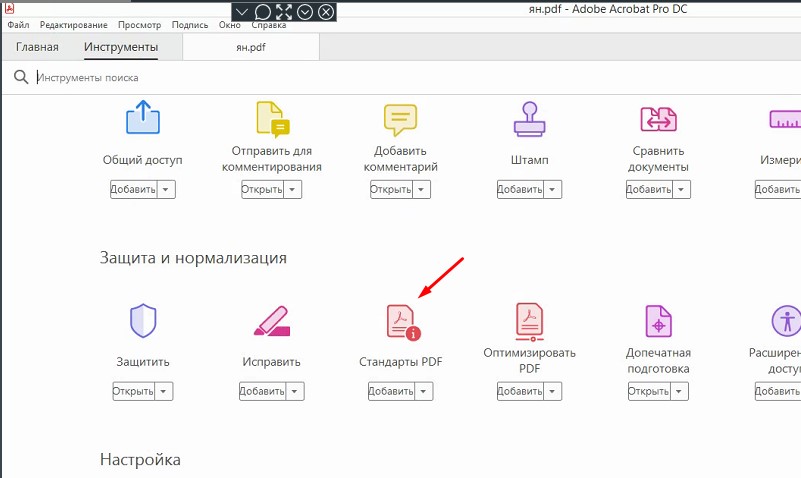Viewport: 801px width, 478px height.
Task: Click Добавить button under Штамп
Action: tap(521, 189)
